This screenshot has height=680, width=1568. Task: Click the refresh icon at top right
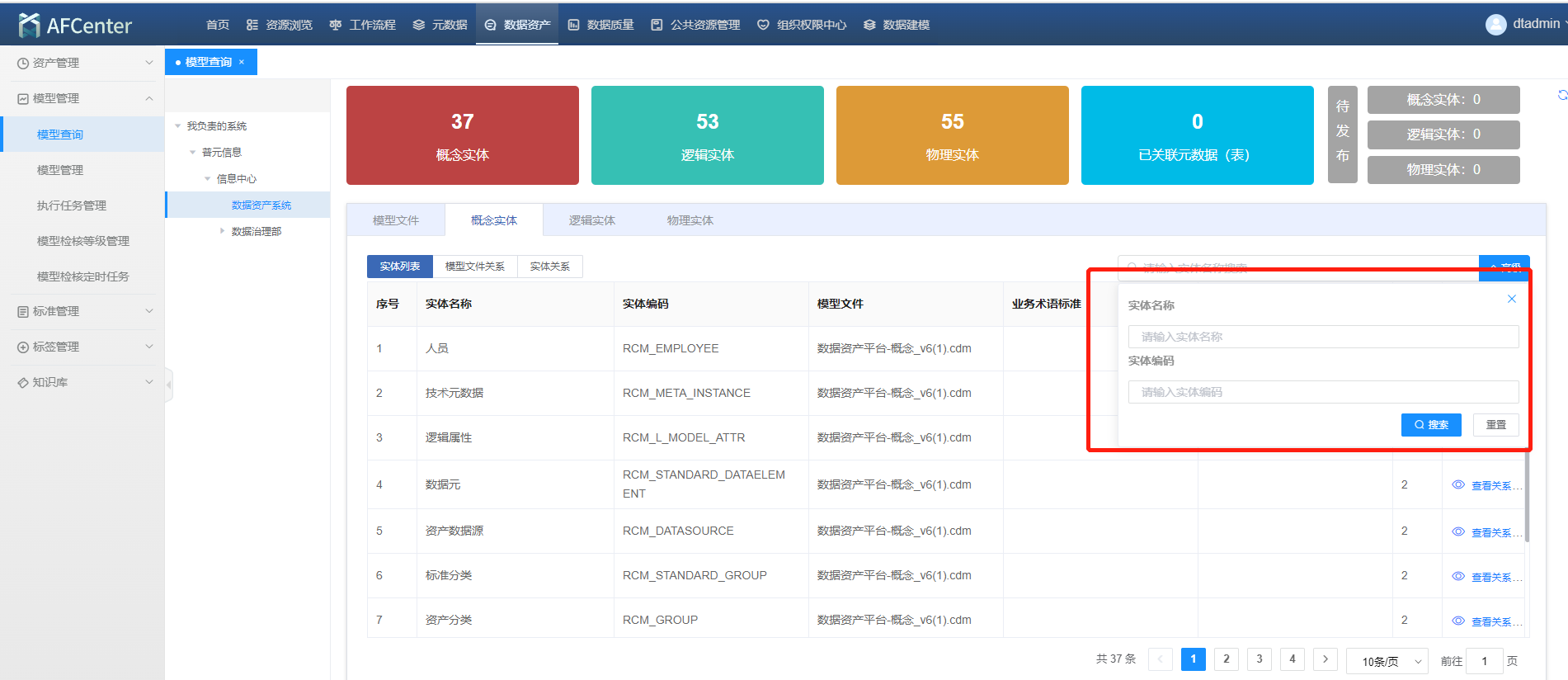(1561, 95)
